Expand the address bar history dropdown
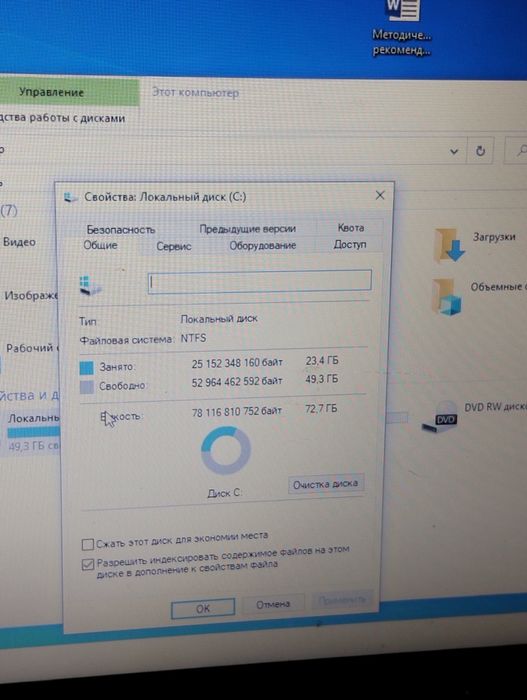This screenshot has height=700, width=527. point(454,151)
